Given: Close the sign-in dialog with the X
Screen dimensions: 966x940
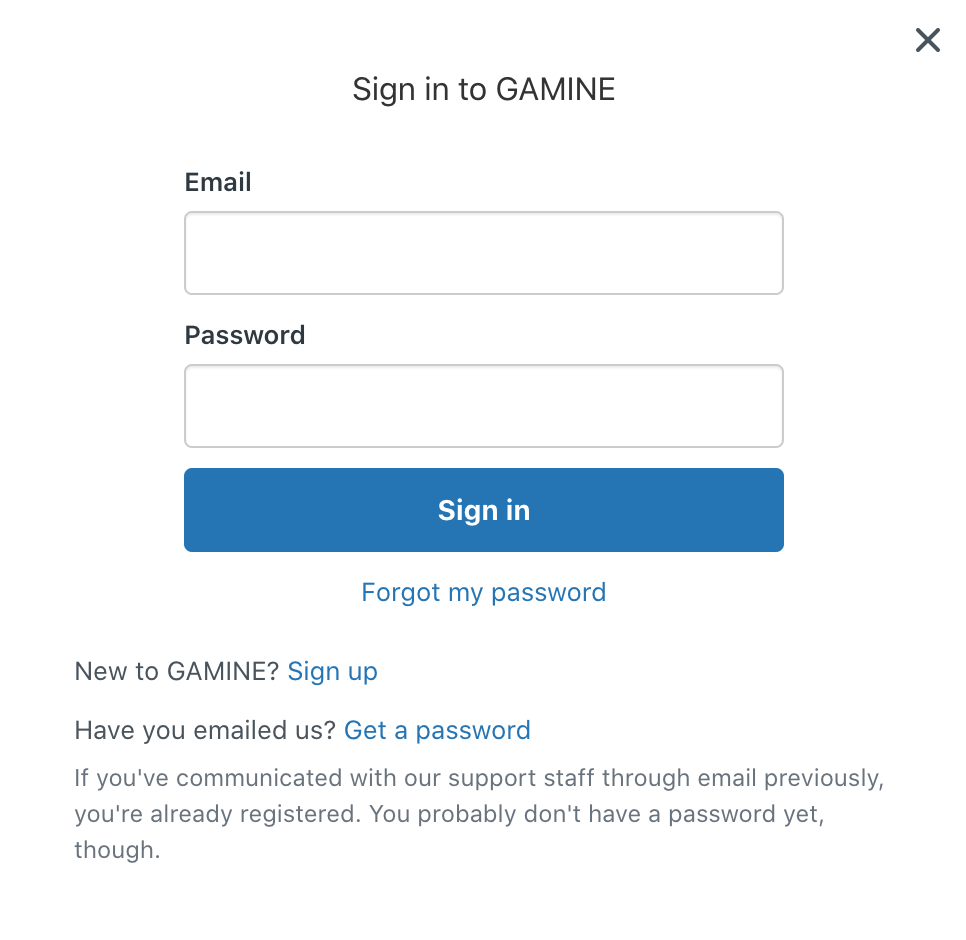Looking at the screenshot, I should pyautogui.click(x=927, y=40).
